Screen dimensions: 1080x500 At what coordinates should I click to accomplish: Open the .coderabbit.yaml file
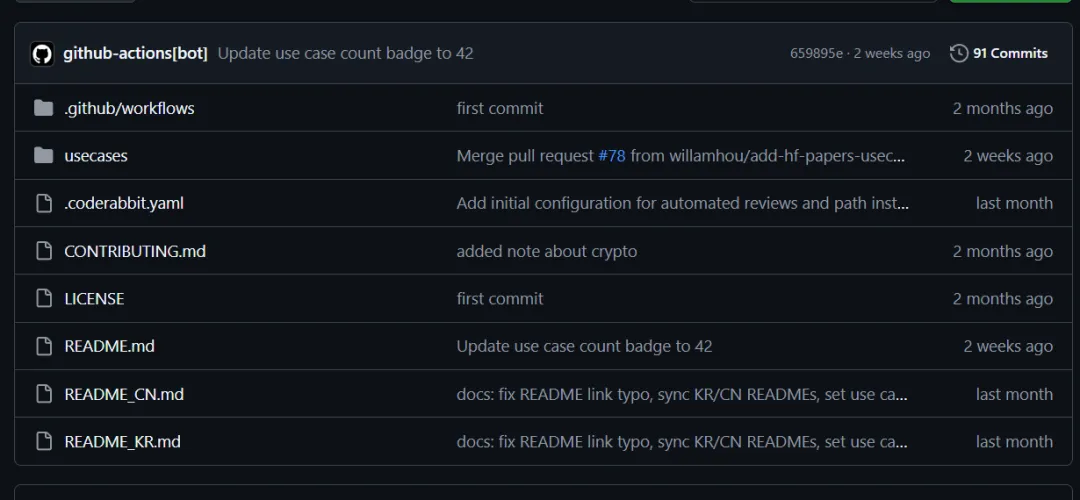[124, 203]
